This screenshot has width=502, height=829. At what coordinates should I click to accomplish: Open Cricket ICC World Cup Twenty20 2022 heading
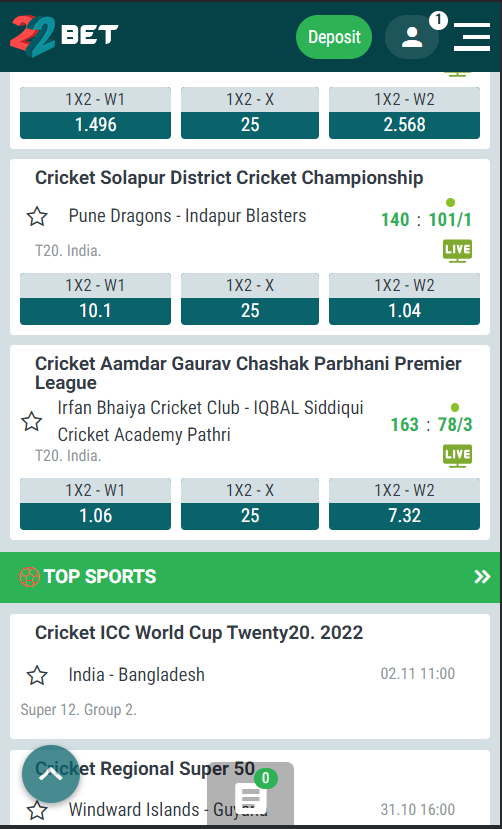(x=199, y=633)
